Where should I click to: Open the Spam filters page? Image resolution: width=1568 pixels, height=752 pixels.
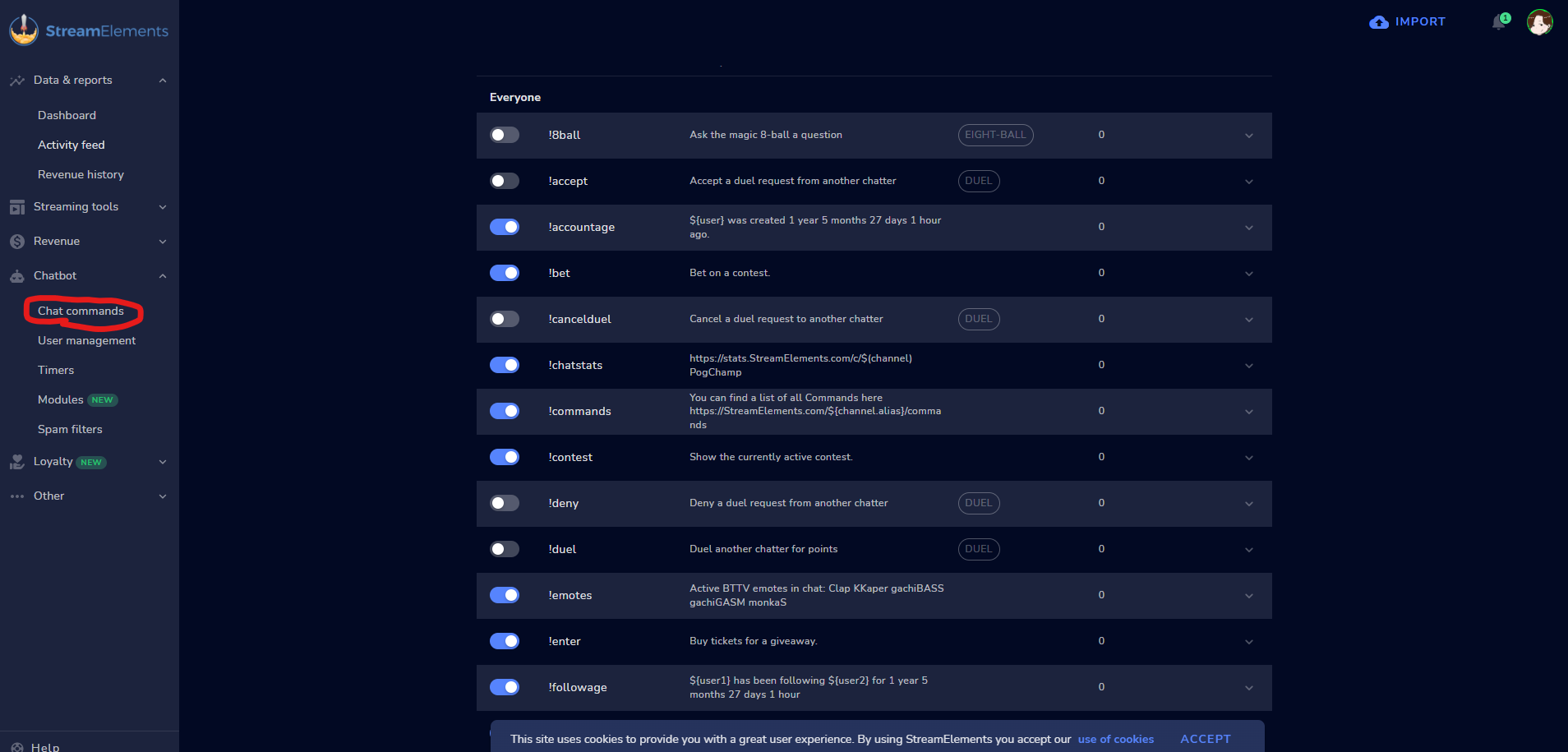(x=70, y=429)
